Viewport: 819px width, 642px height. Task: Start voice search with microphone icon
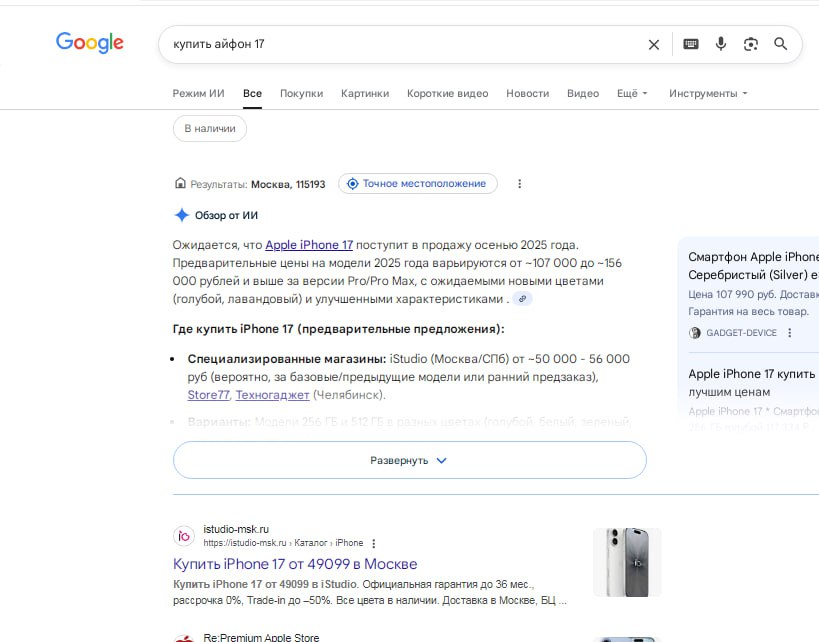point(720,44)
